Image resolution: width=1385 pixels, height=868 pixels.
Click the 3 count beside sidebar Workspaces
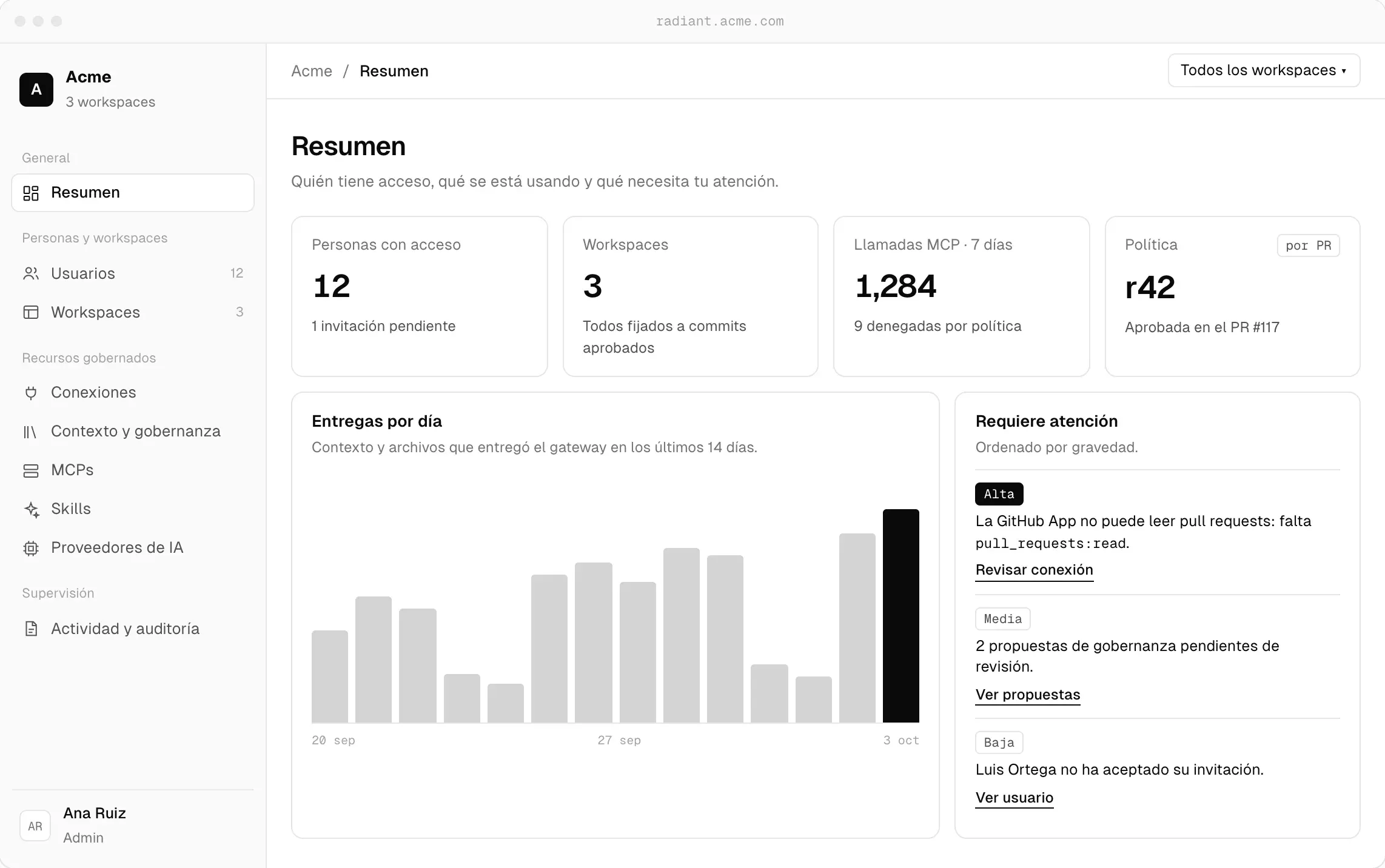[x=240, y=312]
